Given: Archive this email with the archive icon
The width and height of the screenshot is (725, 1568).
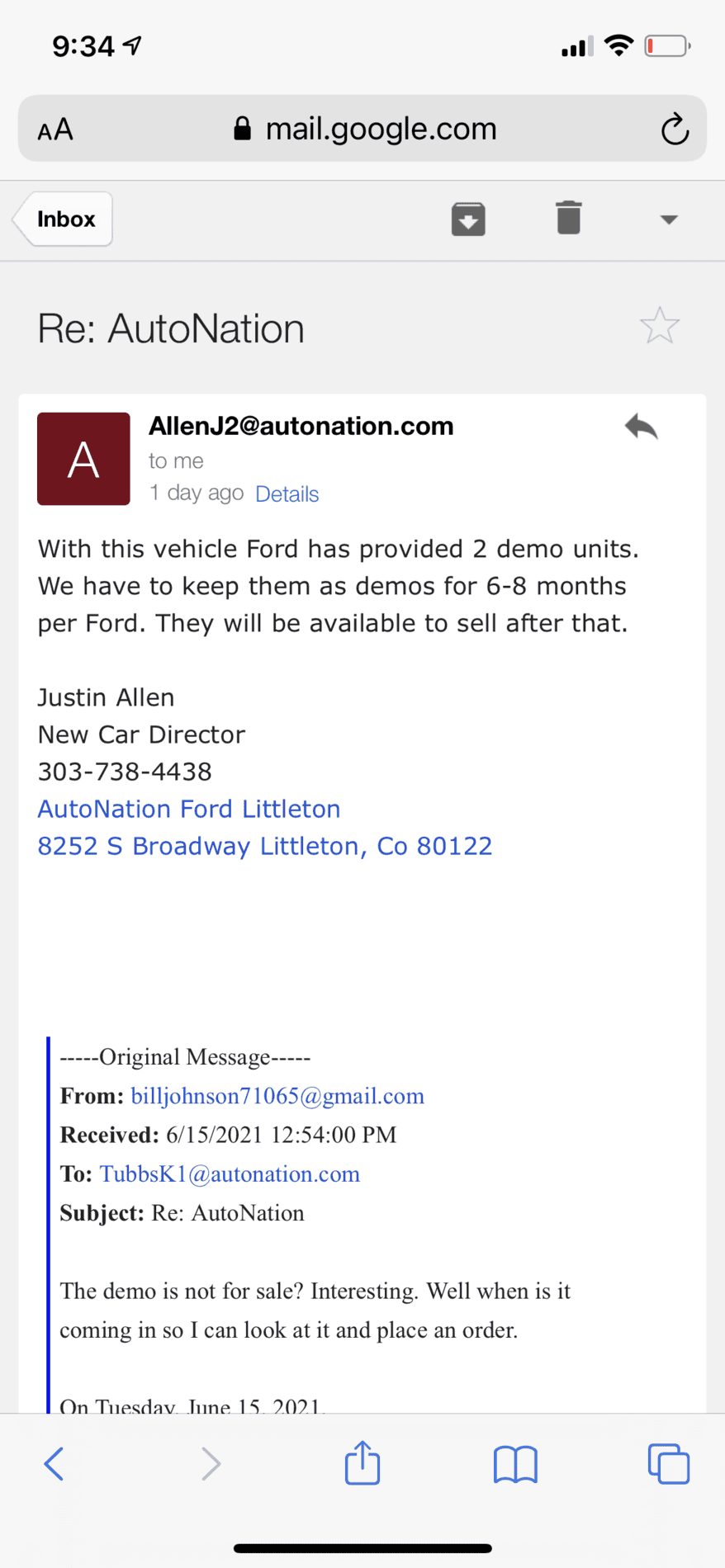Looking at the screenshot, I should (x=468, y=220).
